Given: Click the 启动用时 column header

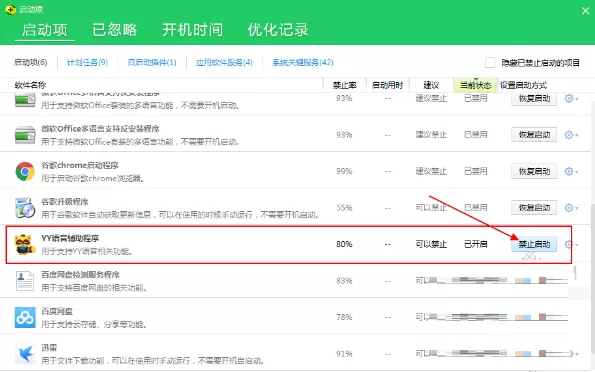Looking at the screenshot, I should 387,85.
